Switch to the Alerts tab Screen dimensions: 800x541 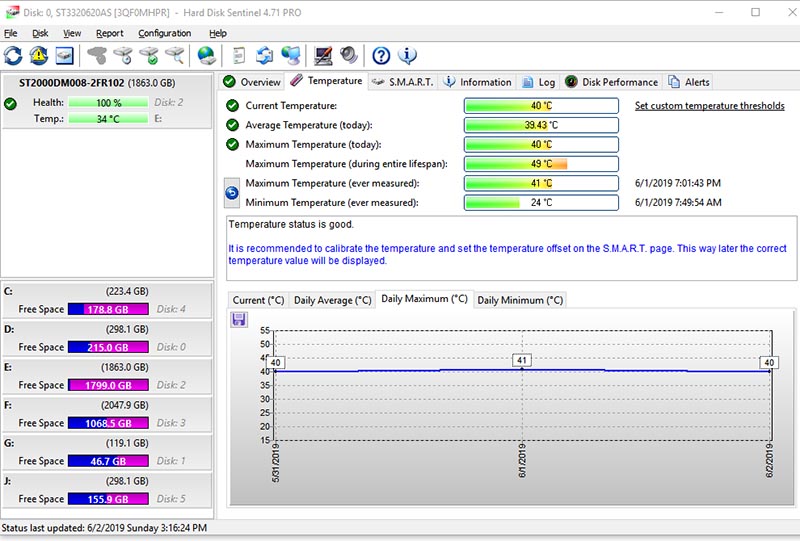pyautogui.click(x=689, y=82)
